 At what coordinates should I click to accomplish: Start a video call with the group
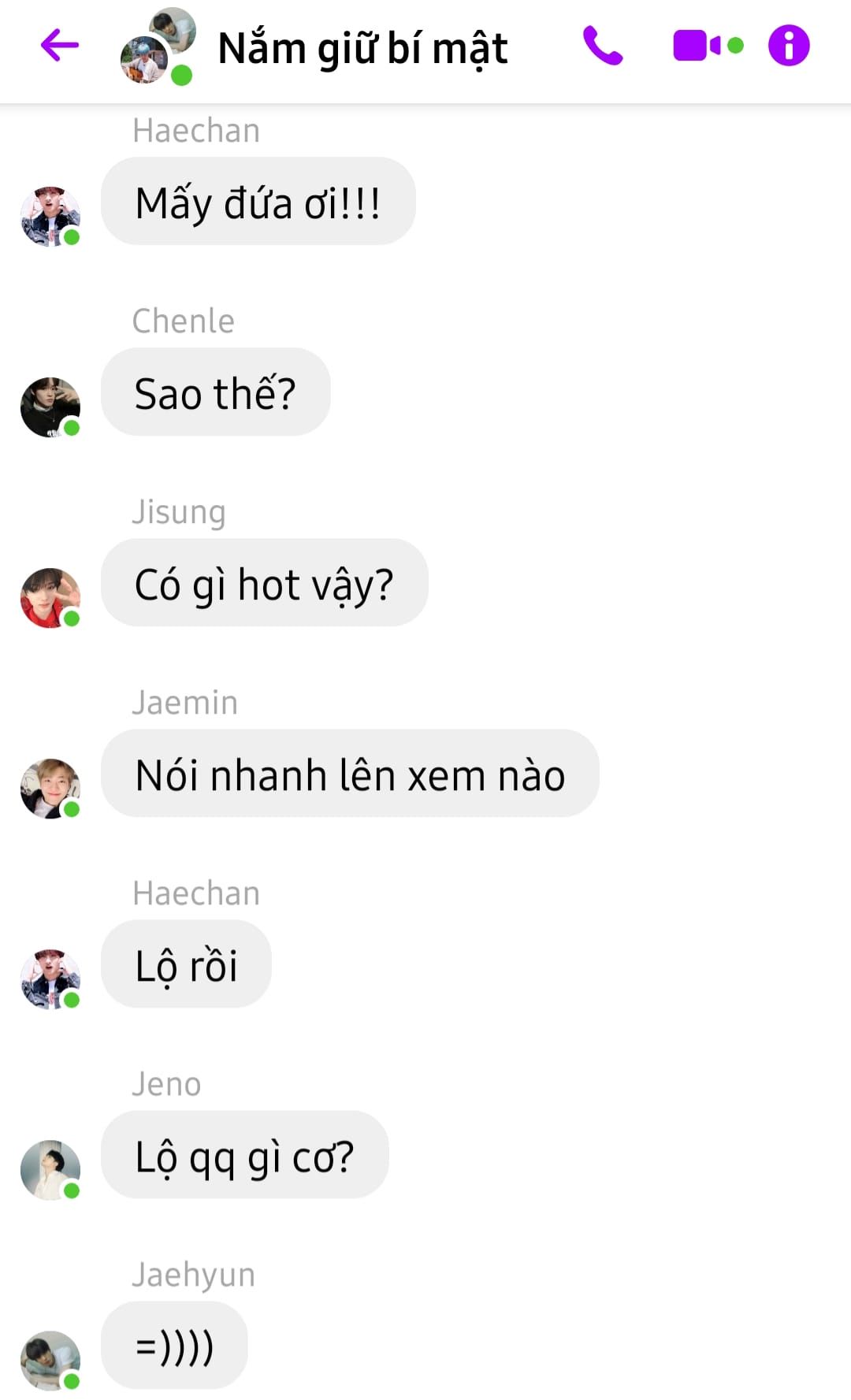point(708,45)
